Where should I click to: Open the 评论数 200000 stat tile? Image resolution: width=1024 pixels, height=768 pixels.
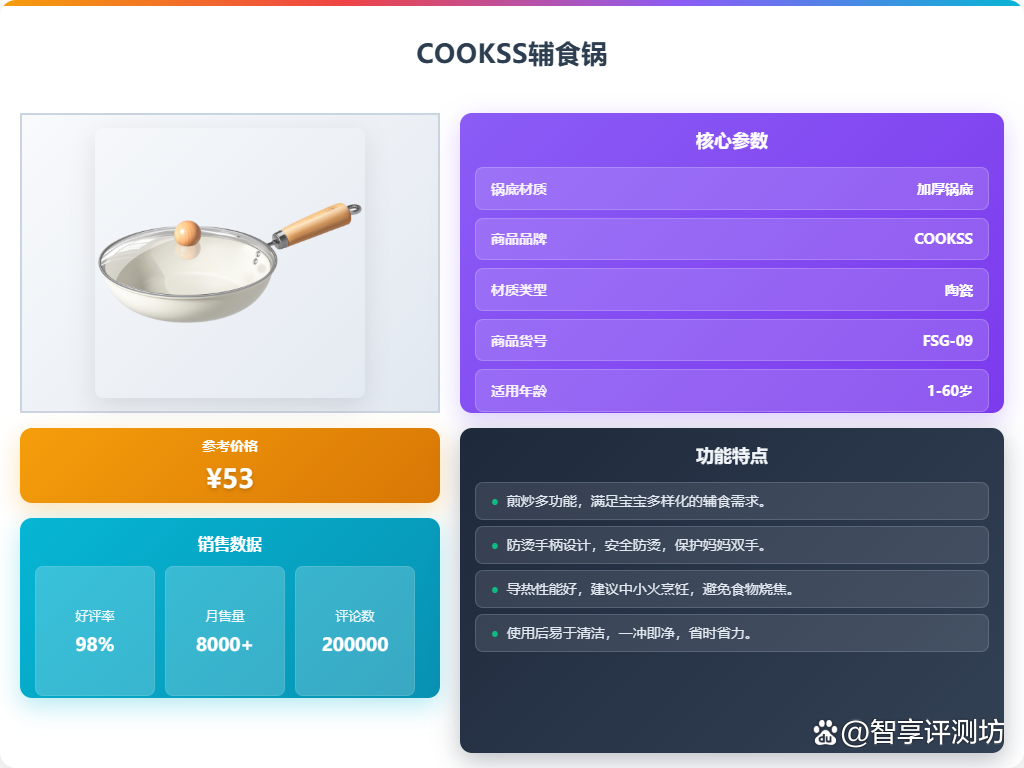pos(355,631)
